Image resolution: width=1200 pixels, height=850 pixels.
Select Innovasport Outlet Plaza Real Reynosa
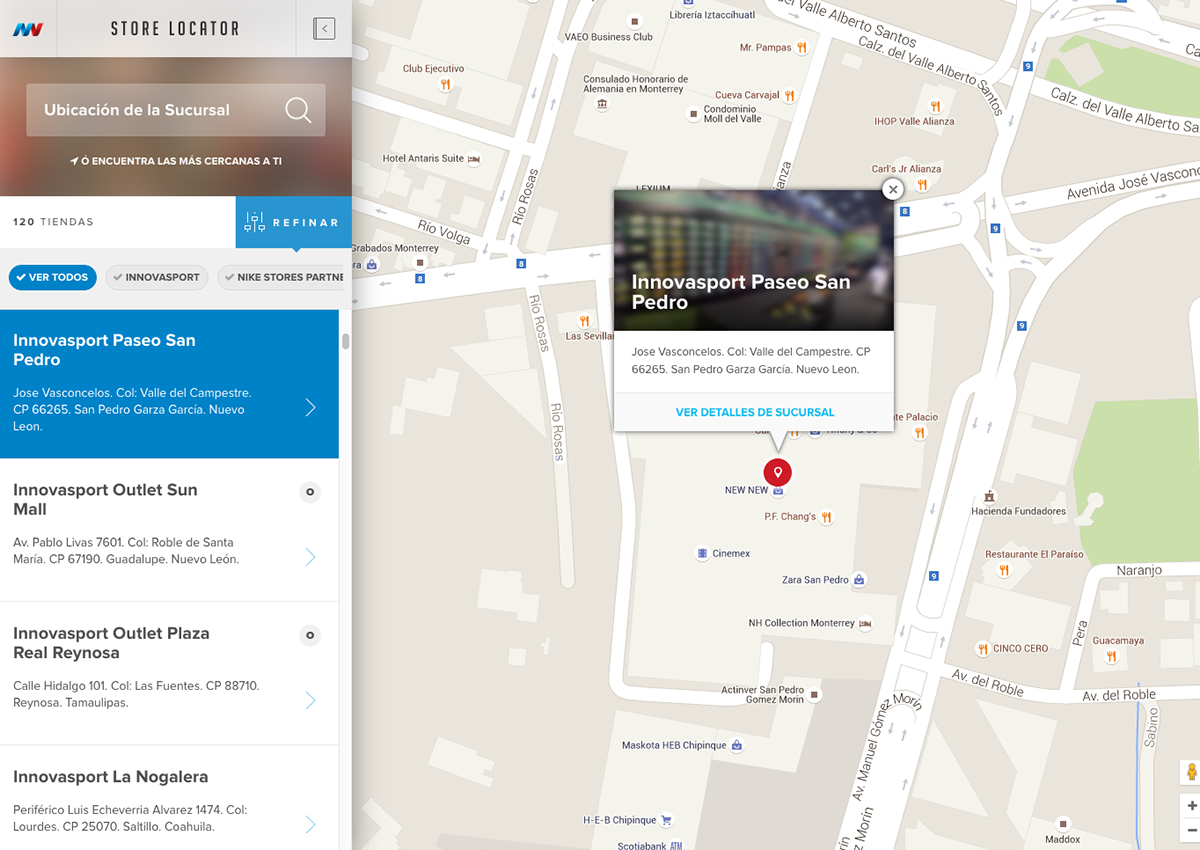[169, 673]
